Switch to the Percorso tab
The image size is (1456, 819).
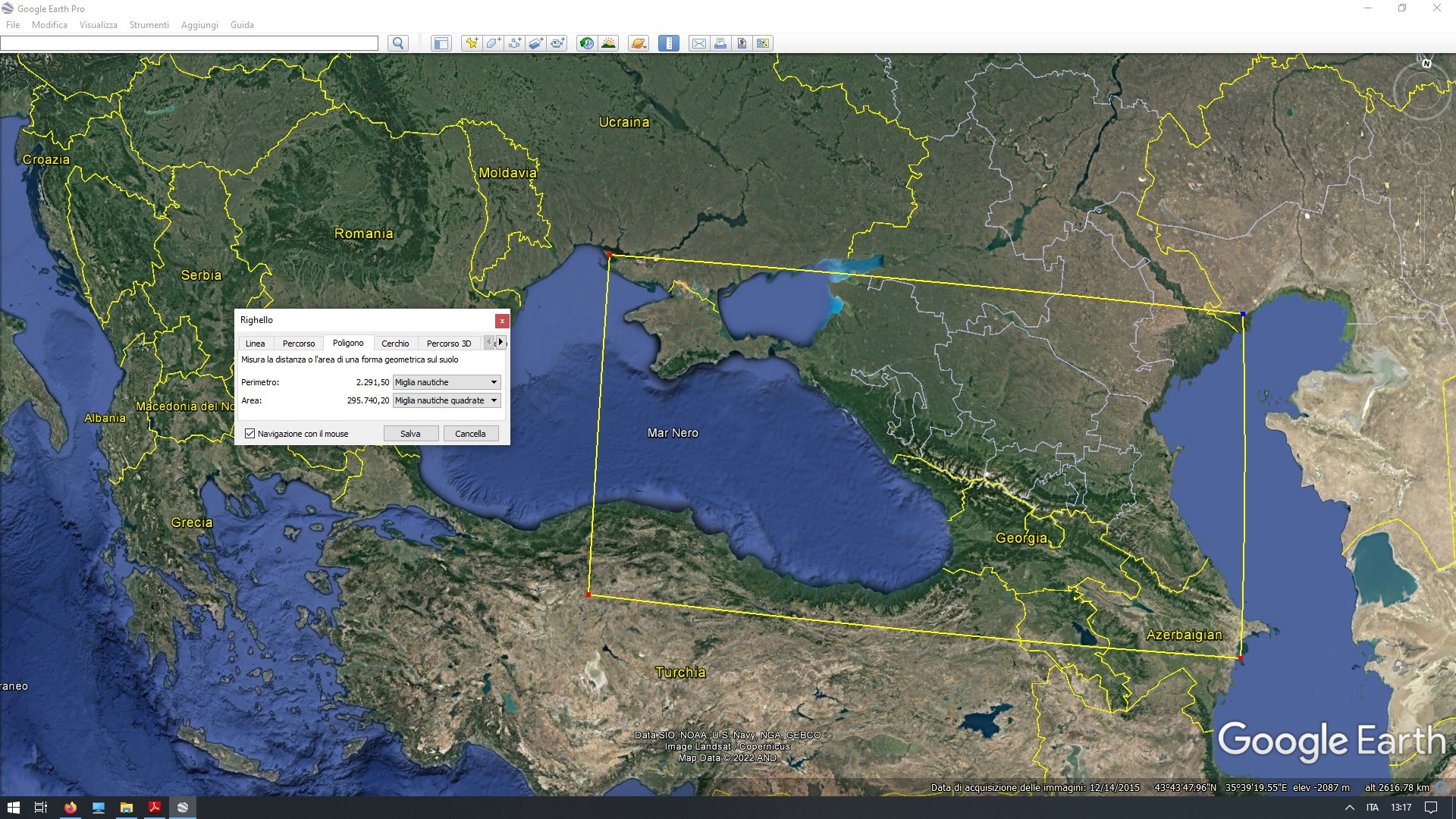[299, 344]
